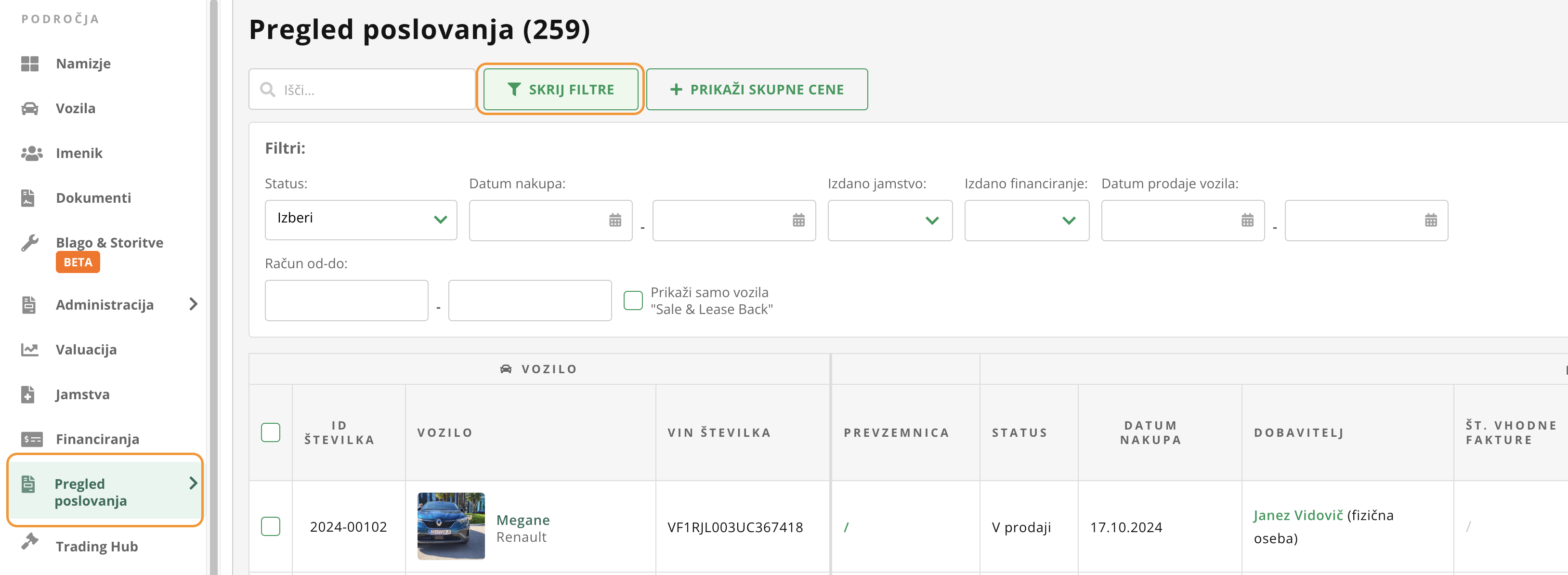
Task: Click the Financiranja money icon
Action: (32, 439)
